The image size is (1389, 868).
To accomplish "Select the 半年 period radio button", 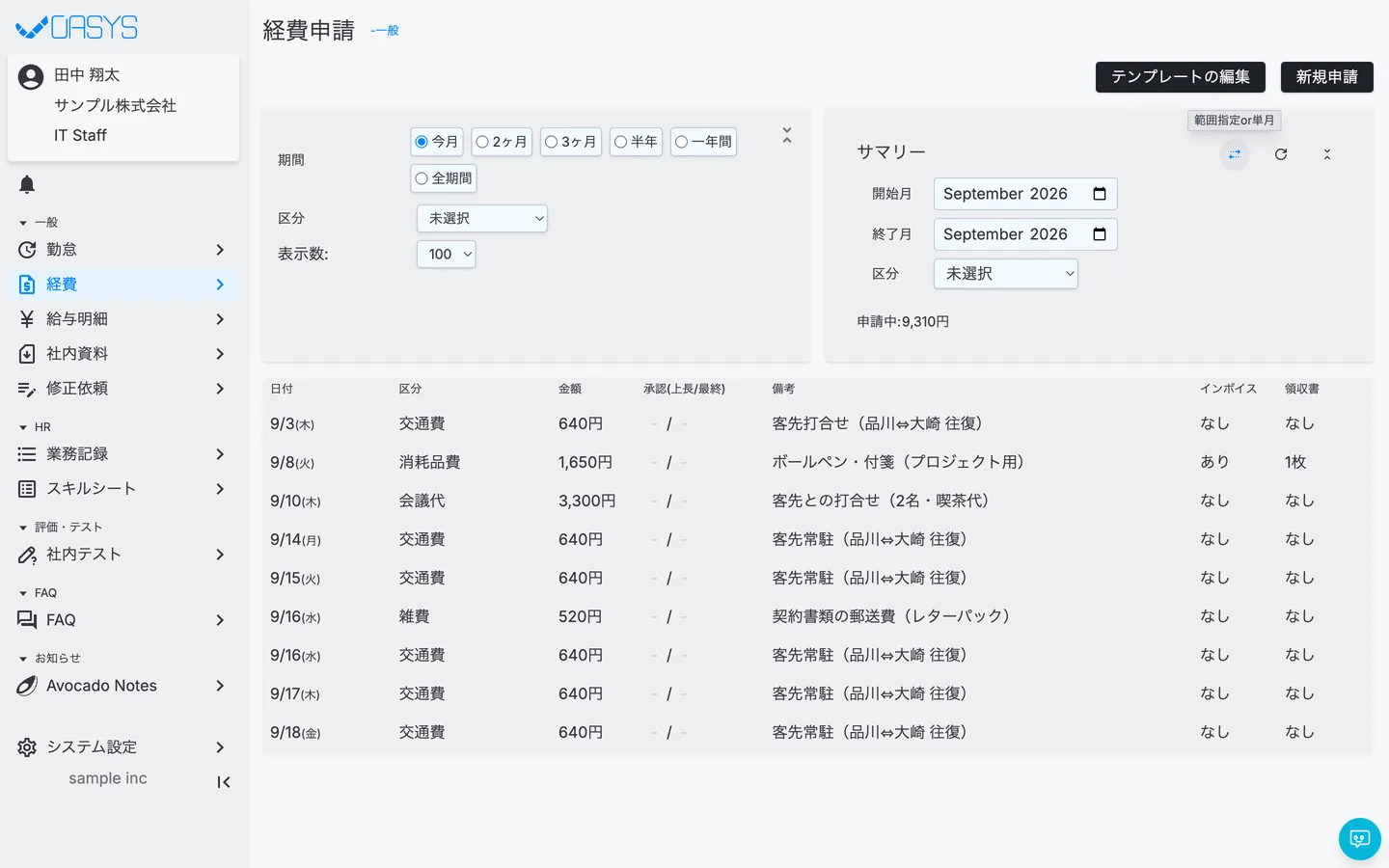I will (621, 142).
